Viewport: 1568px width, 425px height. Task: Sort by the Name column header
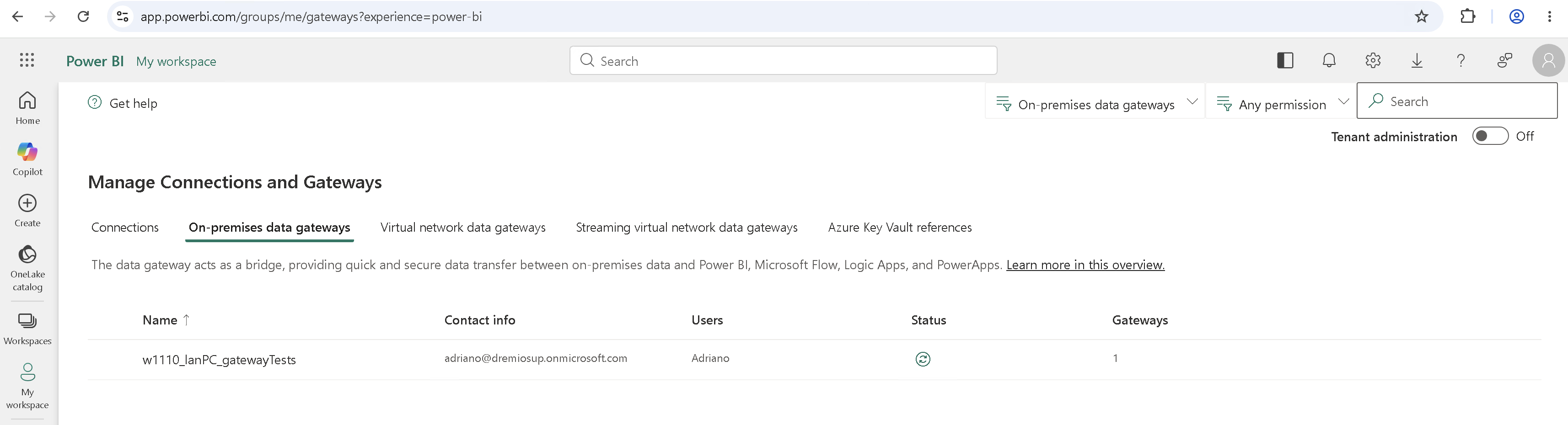pyautogui.click(x=166, y=320)
